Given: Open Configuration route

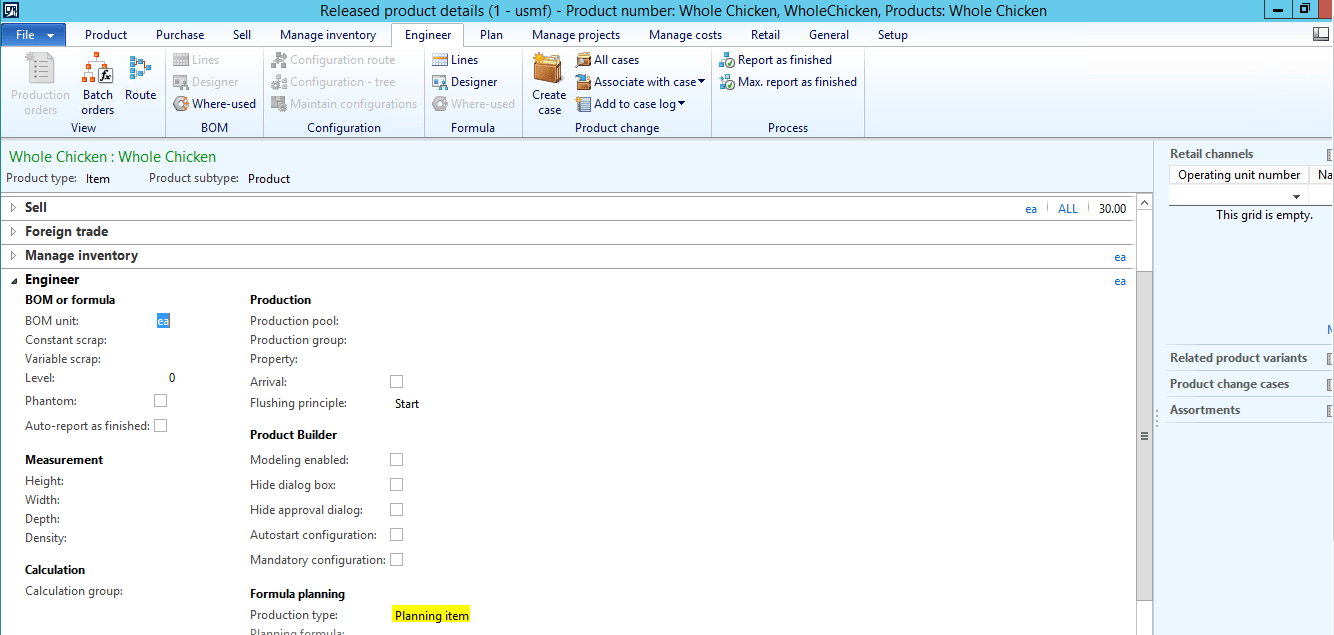Looking at the screenshot, I should coord(333,60).
